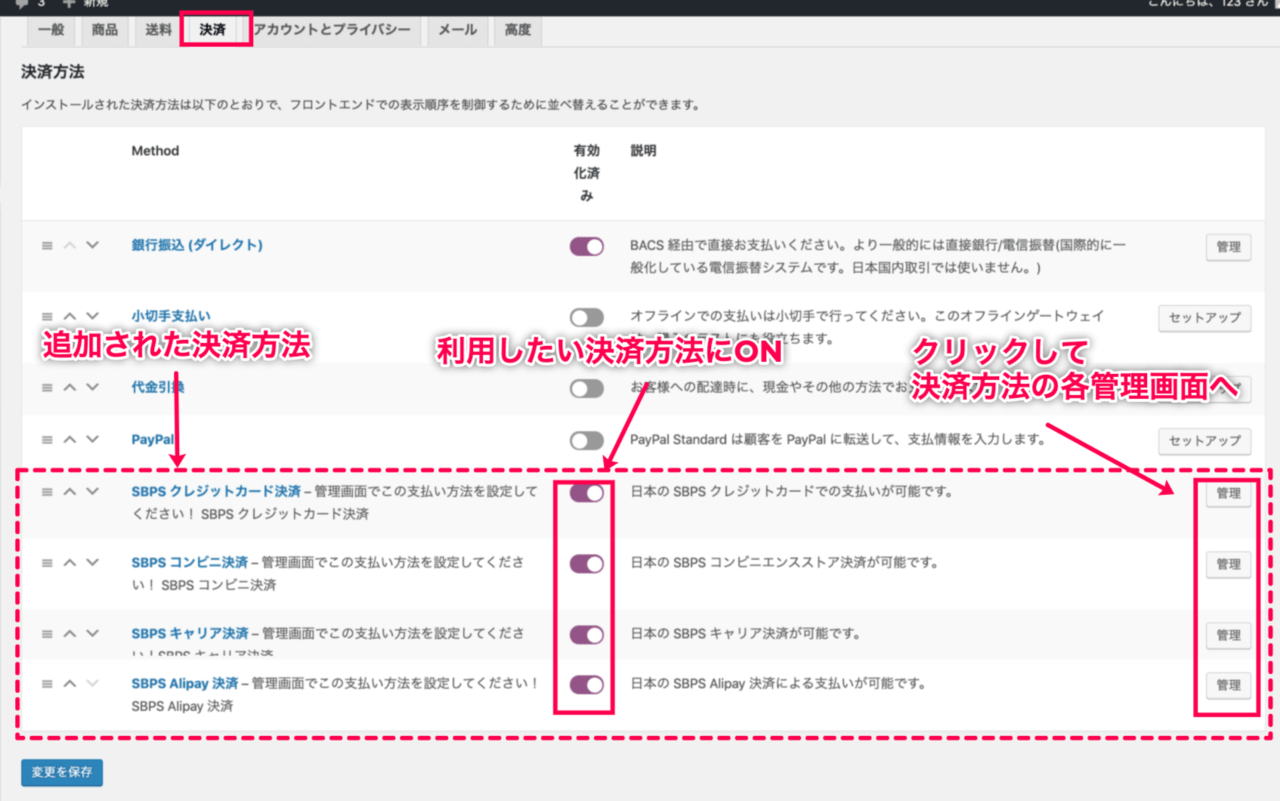
Task: Toggle SBPS クレジットカード決済 switch
Action: 587,493
